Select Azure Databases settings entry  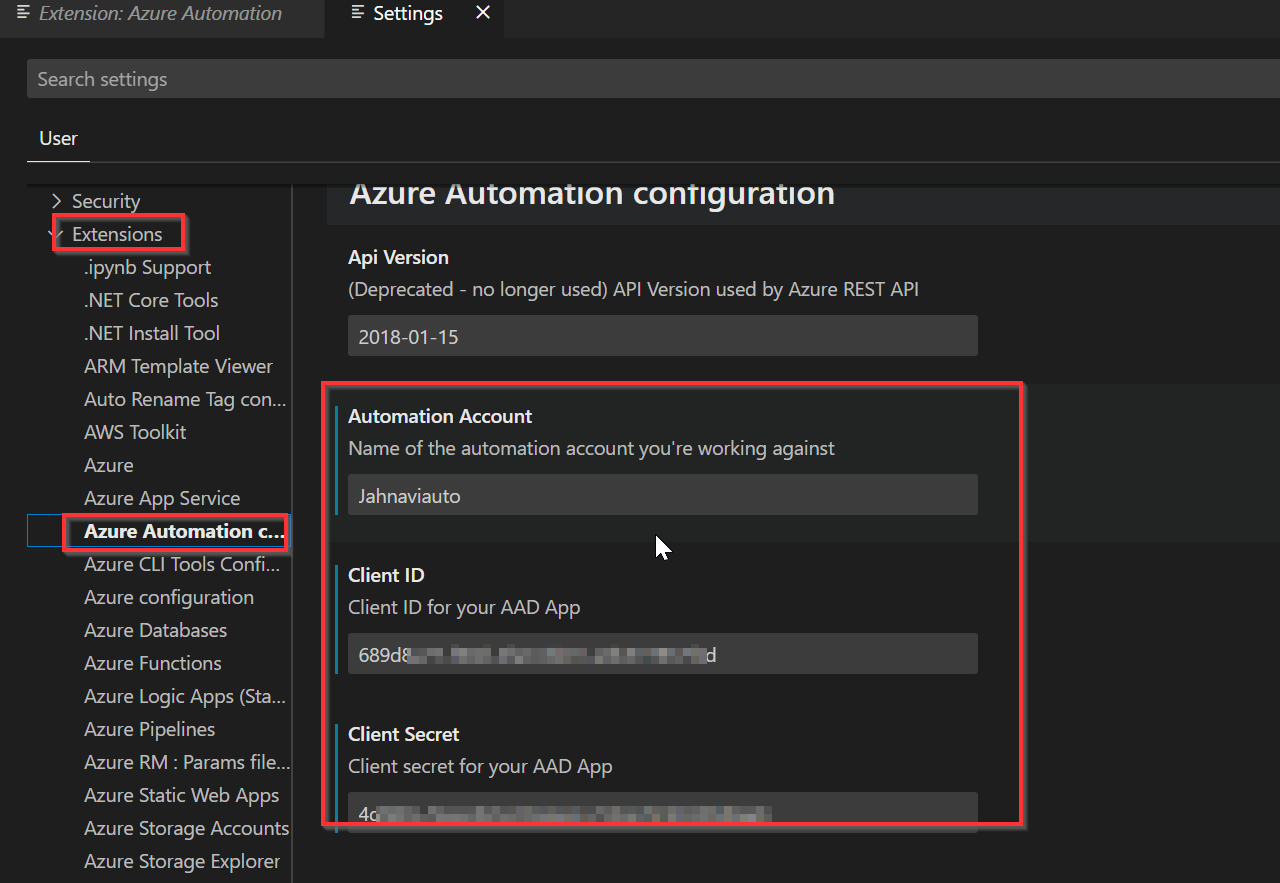(x=155, y=630)
